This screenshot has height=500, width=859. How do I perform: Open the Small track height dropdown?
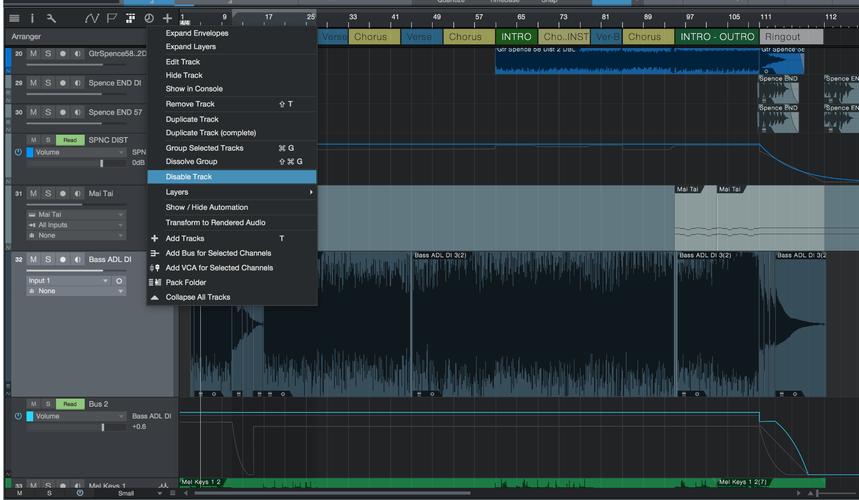tap(140, 493)
